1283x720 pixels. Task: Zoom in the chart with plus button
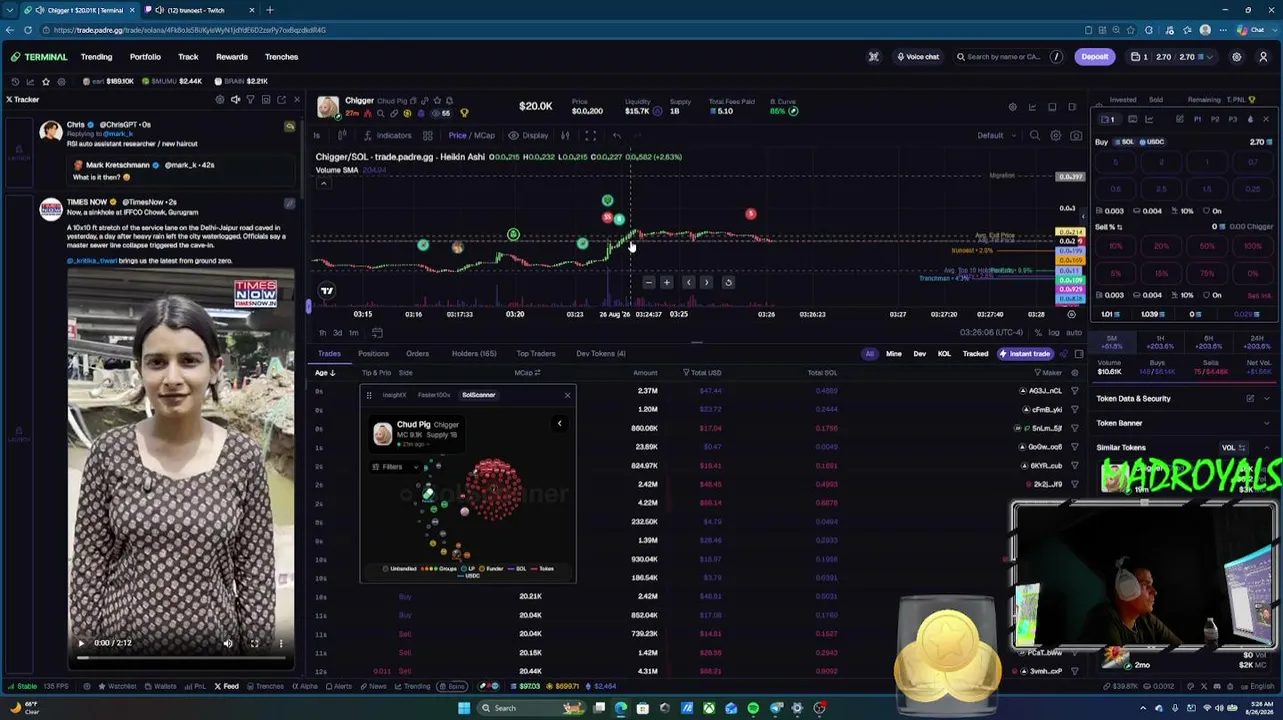tap(667, 282)
